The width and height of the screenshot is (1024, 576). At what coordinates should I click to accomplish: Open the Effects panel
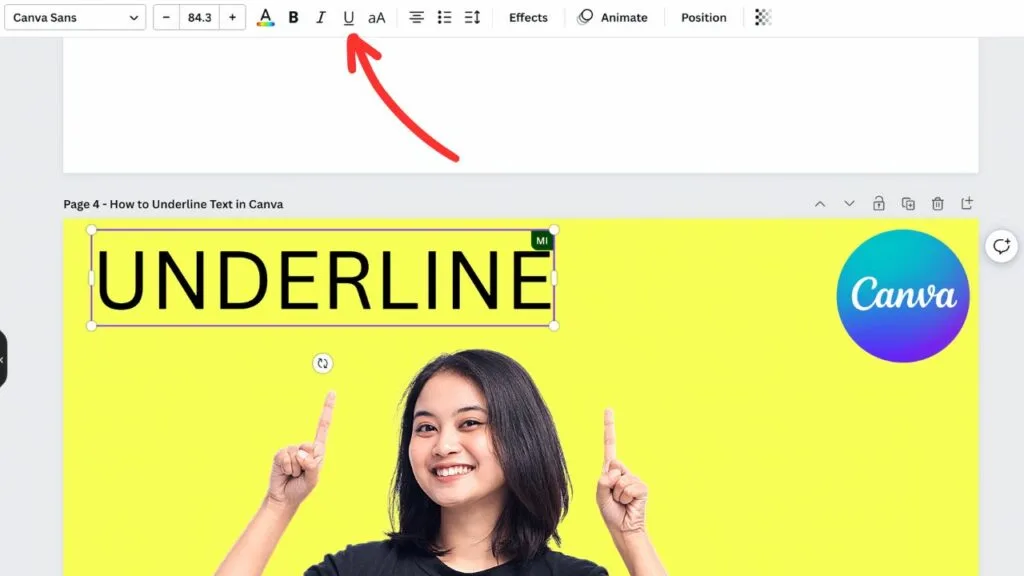click(x=528, y=18)
